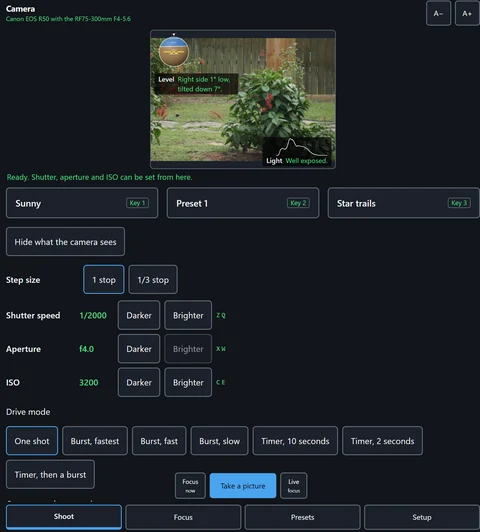This screenshot has height=532, width=480.
Task: Toggle Live focus
Action: click(294, 486)
